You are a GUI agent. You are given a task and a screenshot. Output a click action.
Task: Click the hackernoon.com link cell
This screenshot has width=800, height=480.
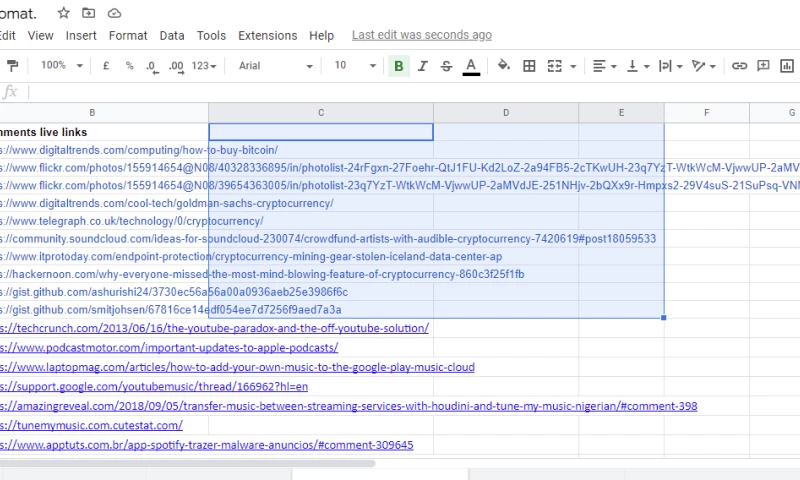click(x=104, y=274)
